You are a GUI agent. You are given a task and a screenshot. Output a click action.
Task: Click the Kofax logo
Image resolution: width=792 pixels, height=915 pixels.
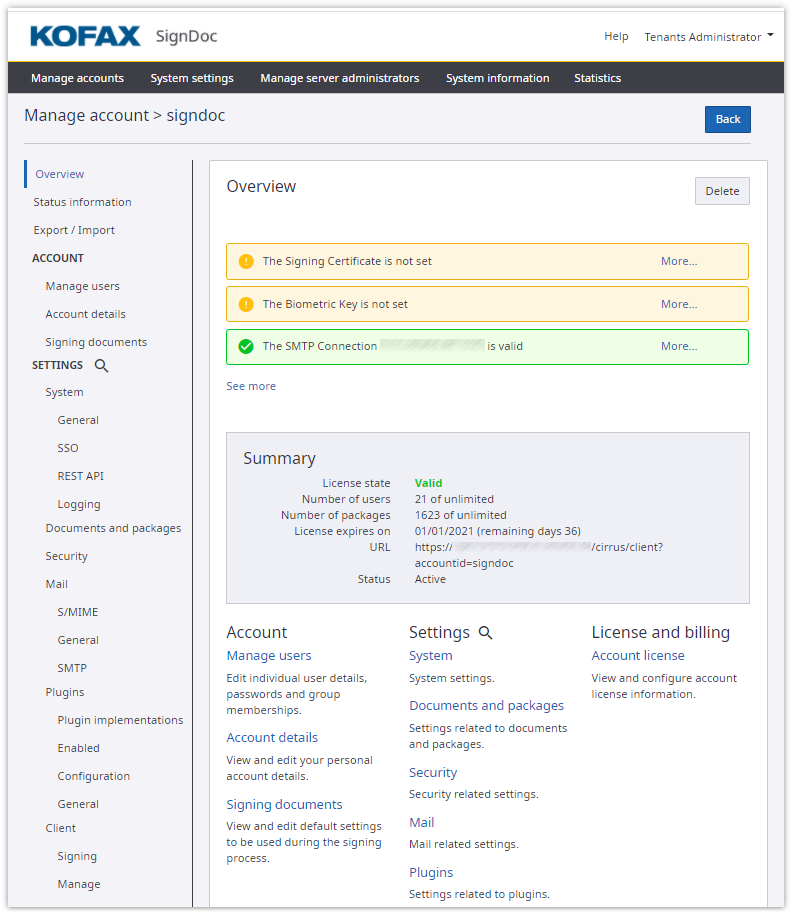pos(85,37)
